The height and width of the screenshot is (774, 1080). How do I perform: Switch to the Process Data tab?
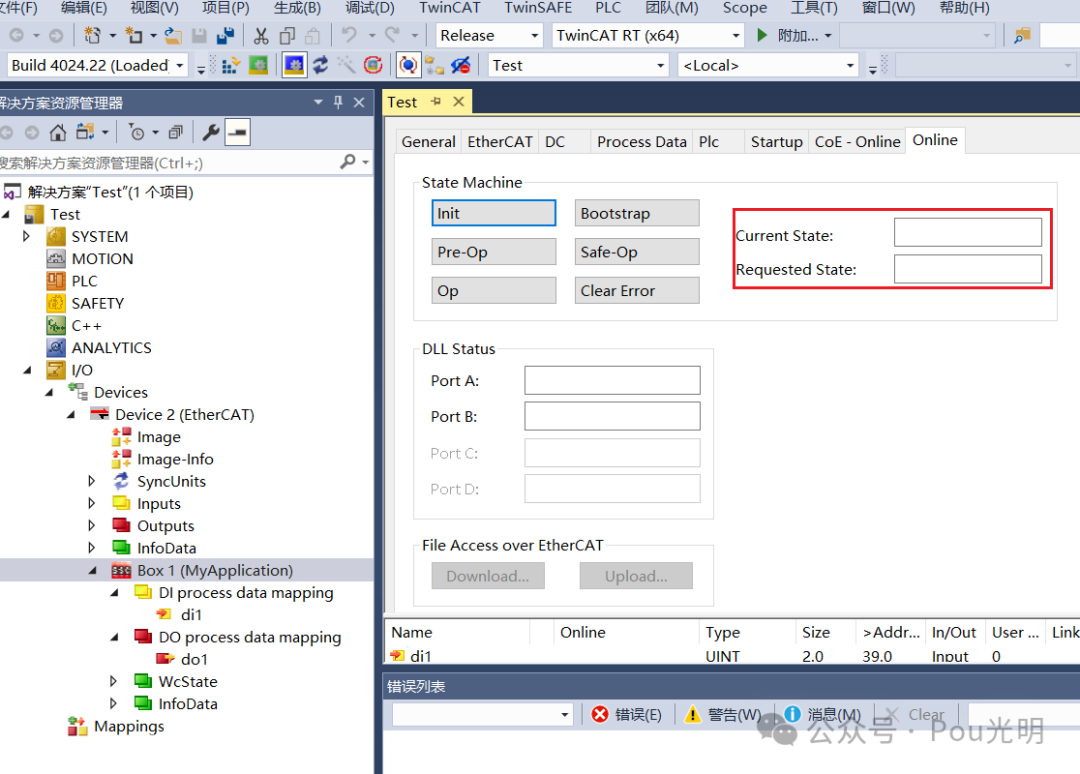641,142
